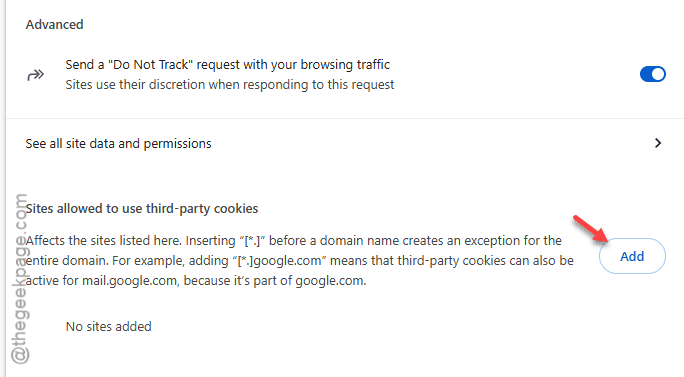Click the white knob of the blue toggle
Screen dimensions: 684x377
pyautogui.click(x=658, y=74)
